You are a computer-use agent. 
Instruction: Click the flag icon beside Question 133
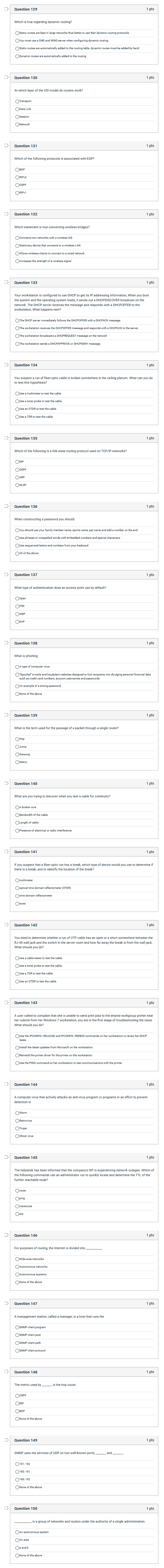click(x=5, y=282)
